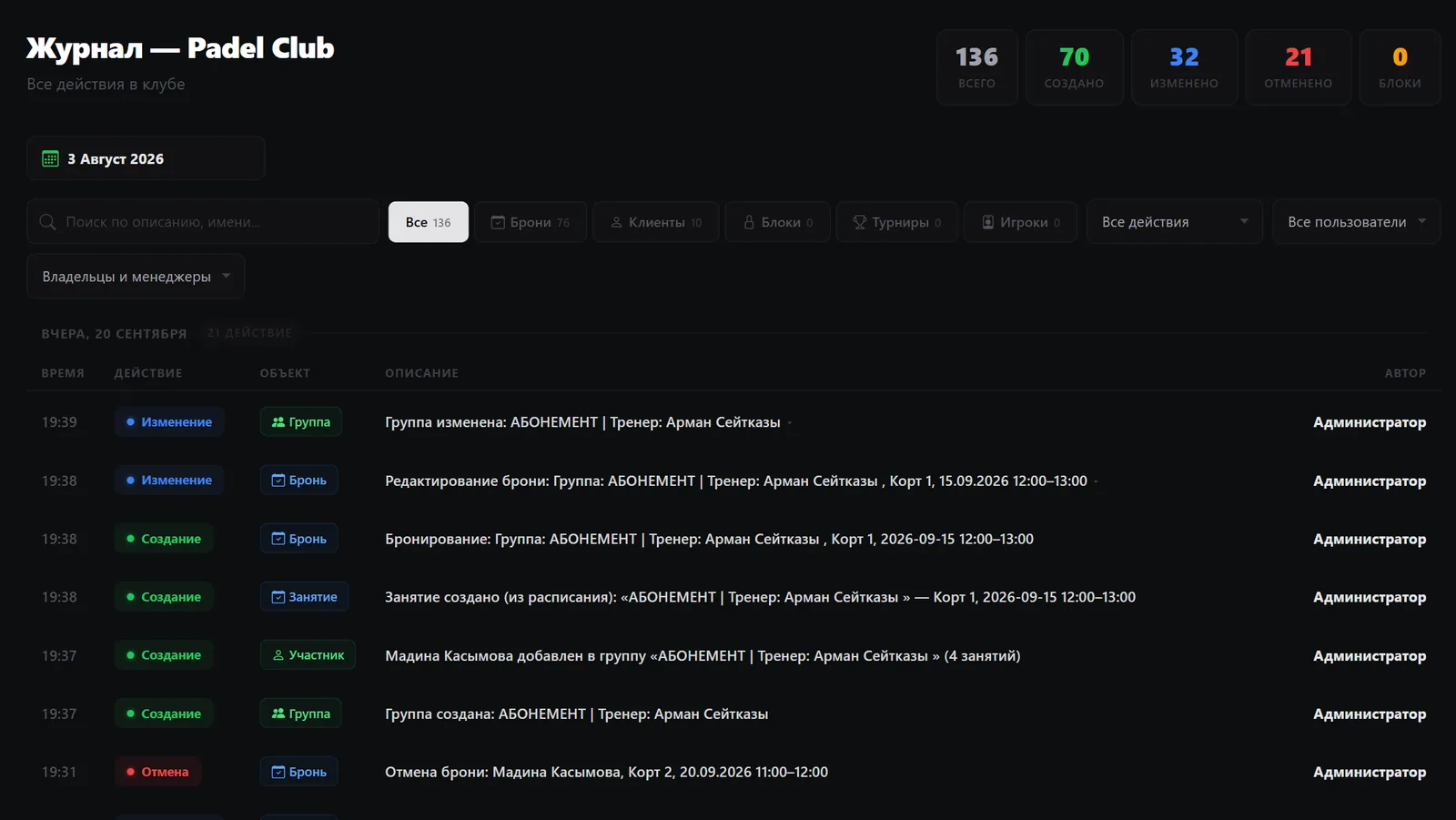
Task: Click the Занятие object badge
Action: [x=305, y=597]
